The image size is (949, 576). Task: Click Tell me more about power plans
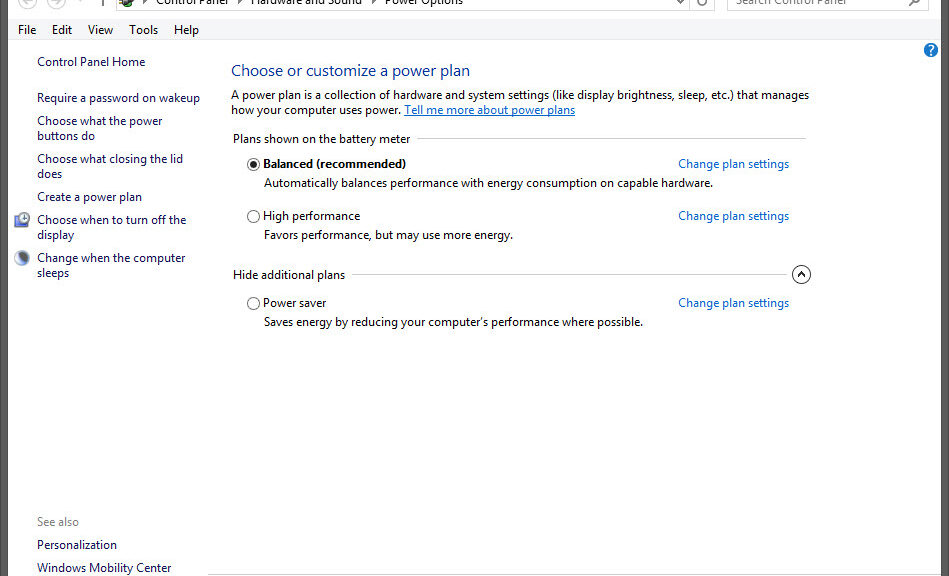click(x=489, y=110)
